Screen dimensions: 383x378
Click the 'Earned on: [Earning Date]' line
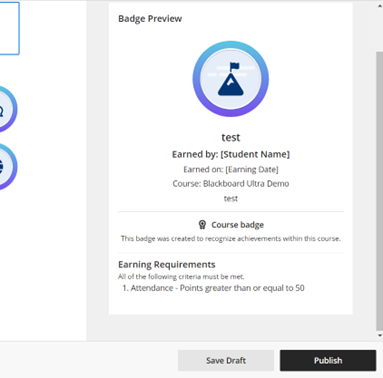231,169
